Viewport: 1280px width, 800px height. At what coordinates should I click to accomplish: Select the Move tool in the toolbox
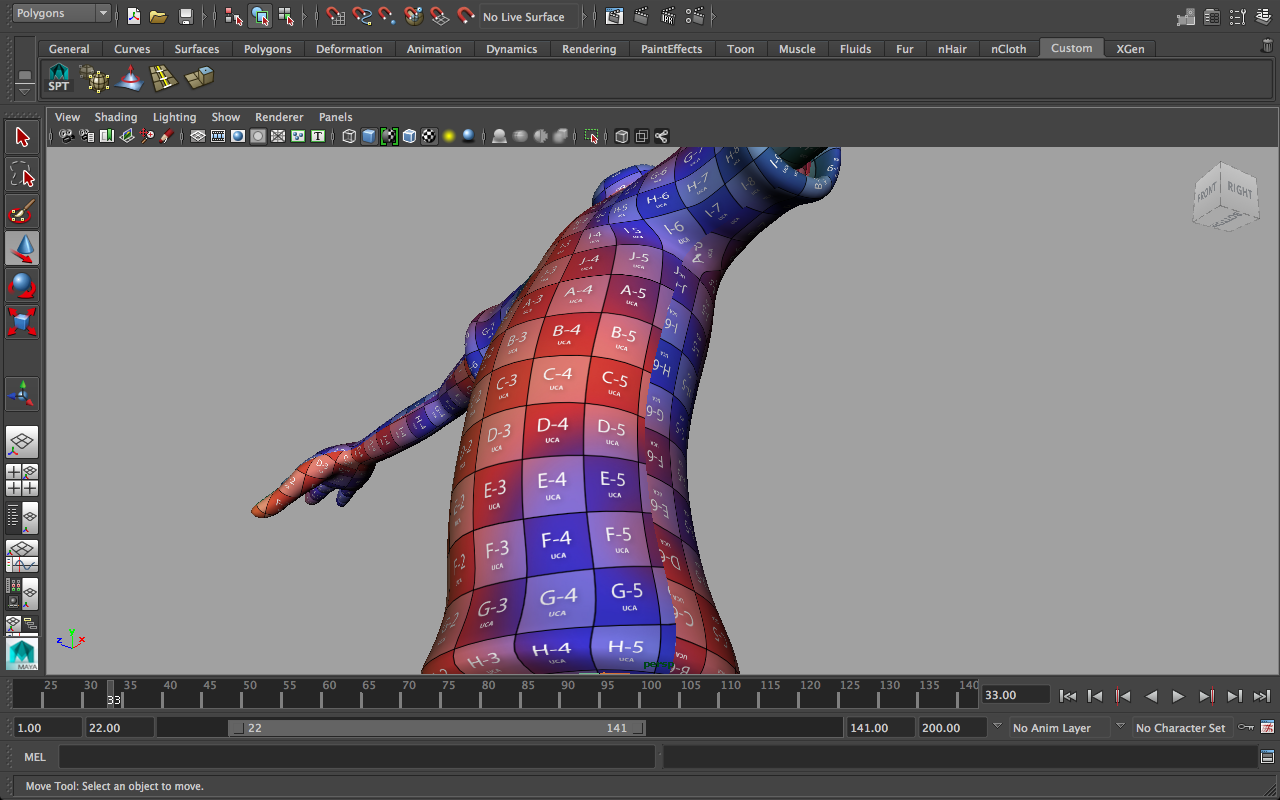tap(22, 248)
